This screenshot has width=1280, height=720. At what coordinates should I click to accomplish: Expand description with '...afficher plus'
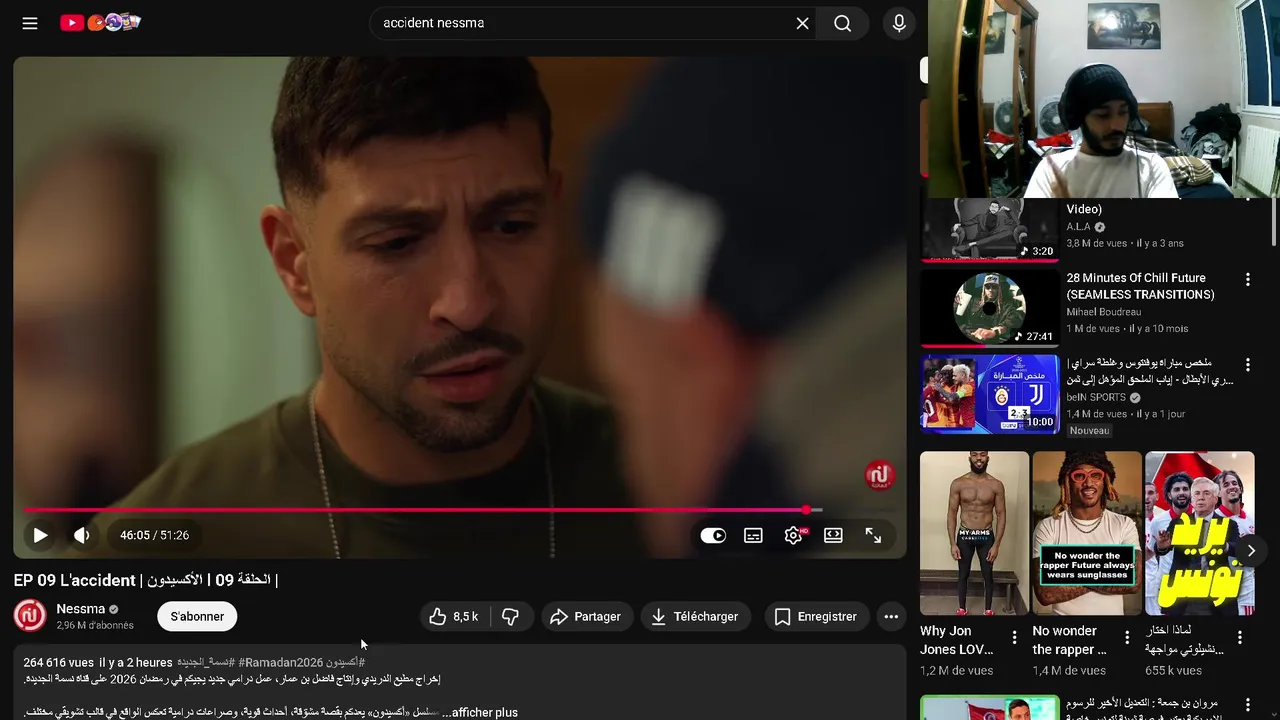[479, 712]
